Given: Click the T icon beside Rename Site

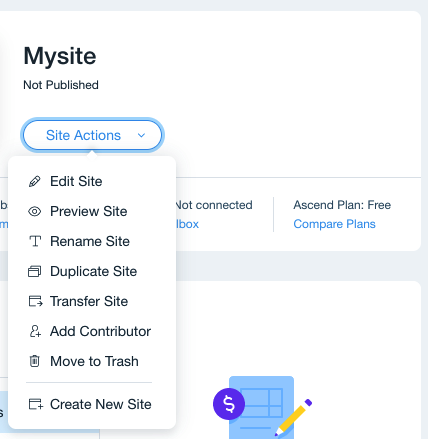Looking at the screenshot, I should (x=35, y=241).
